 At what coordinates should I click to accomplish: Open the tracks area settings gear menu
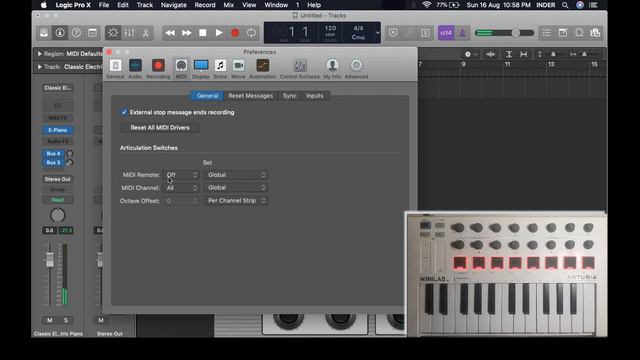(x=470, y=54)
